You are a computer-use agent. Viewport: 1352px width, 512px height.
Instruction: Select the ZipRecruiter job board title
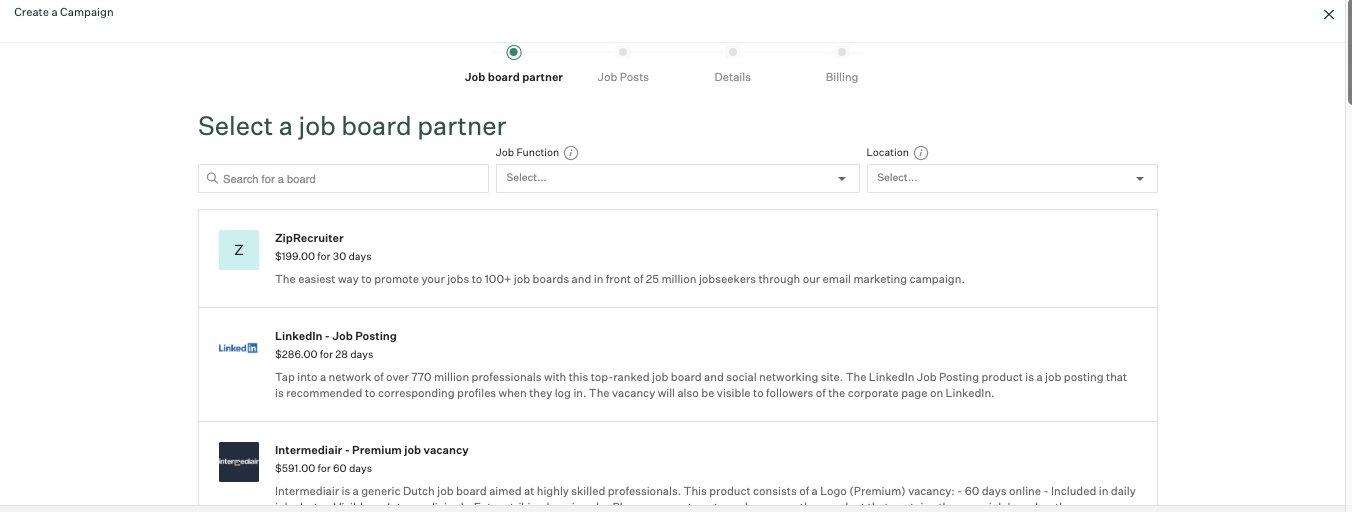pos(309,238)
